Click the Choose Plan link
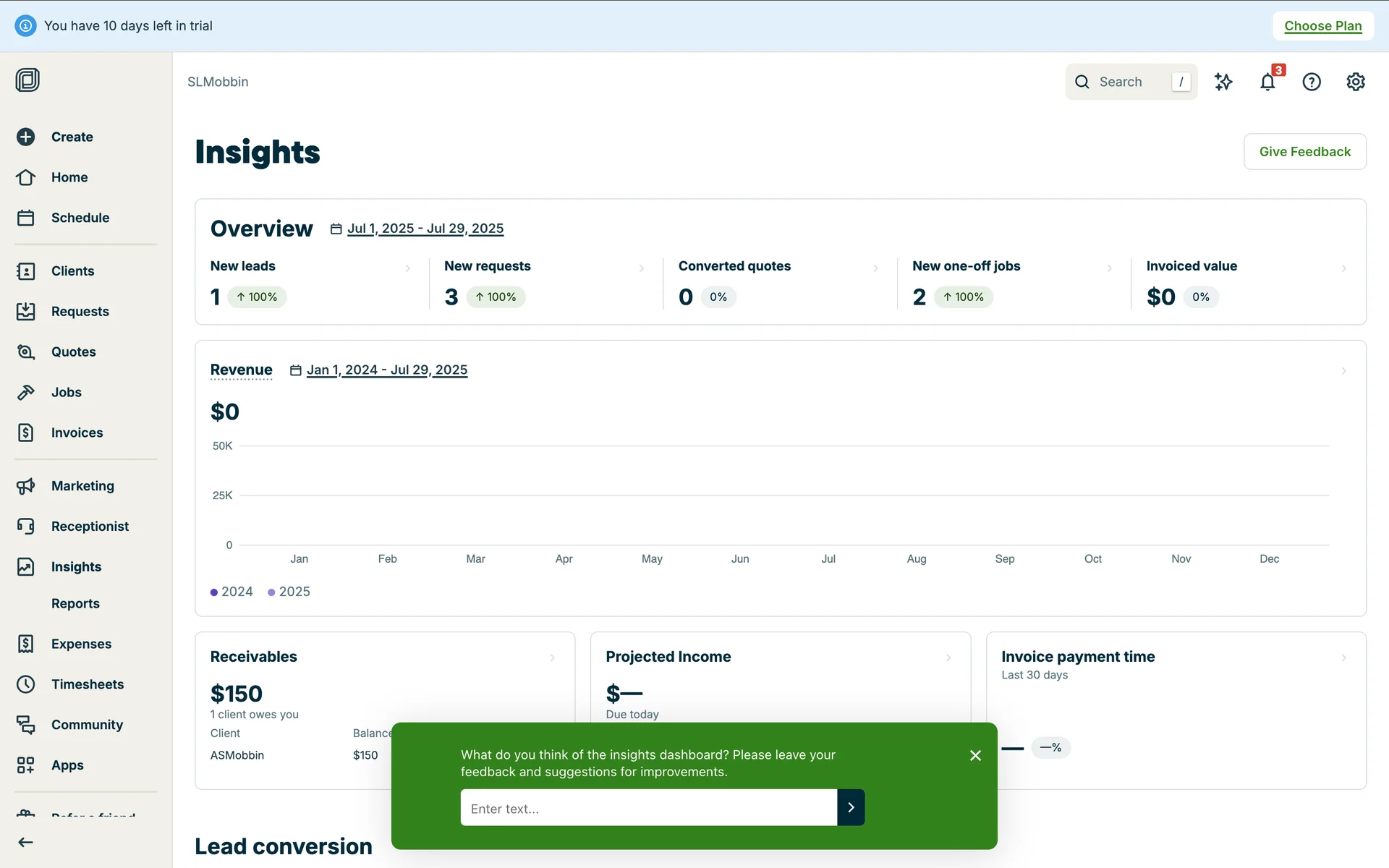This screenshot has height=868, width=1389. point(1322,26)
